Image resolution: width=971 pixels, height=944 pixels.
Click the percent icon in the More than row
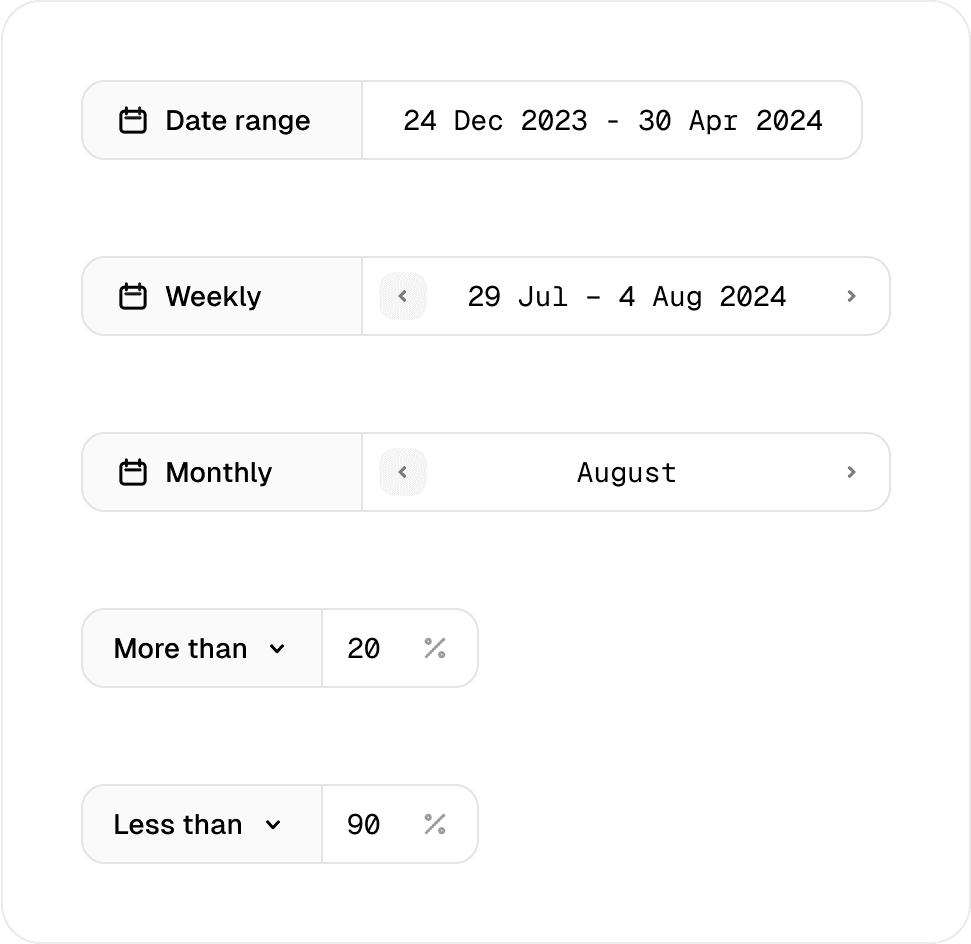tap(434, 649)
